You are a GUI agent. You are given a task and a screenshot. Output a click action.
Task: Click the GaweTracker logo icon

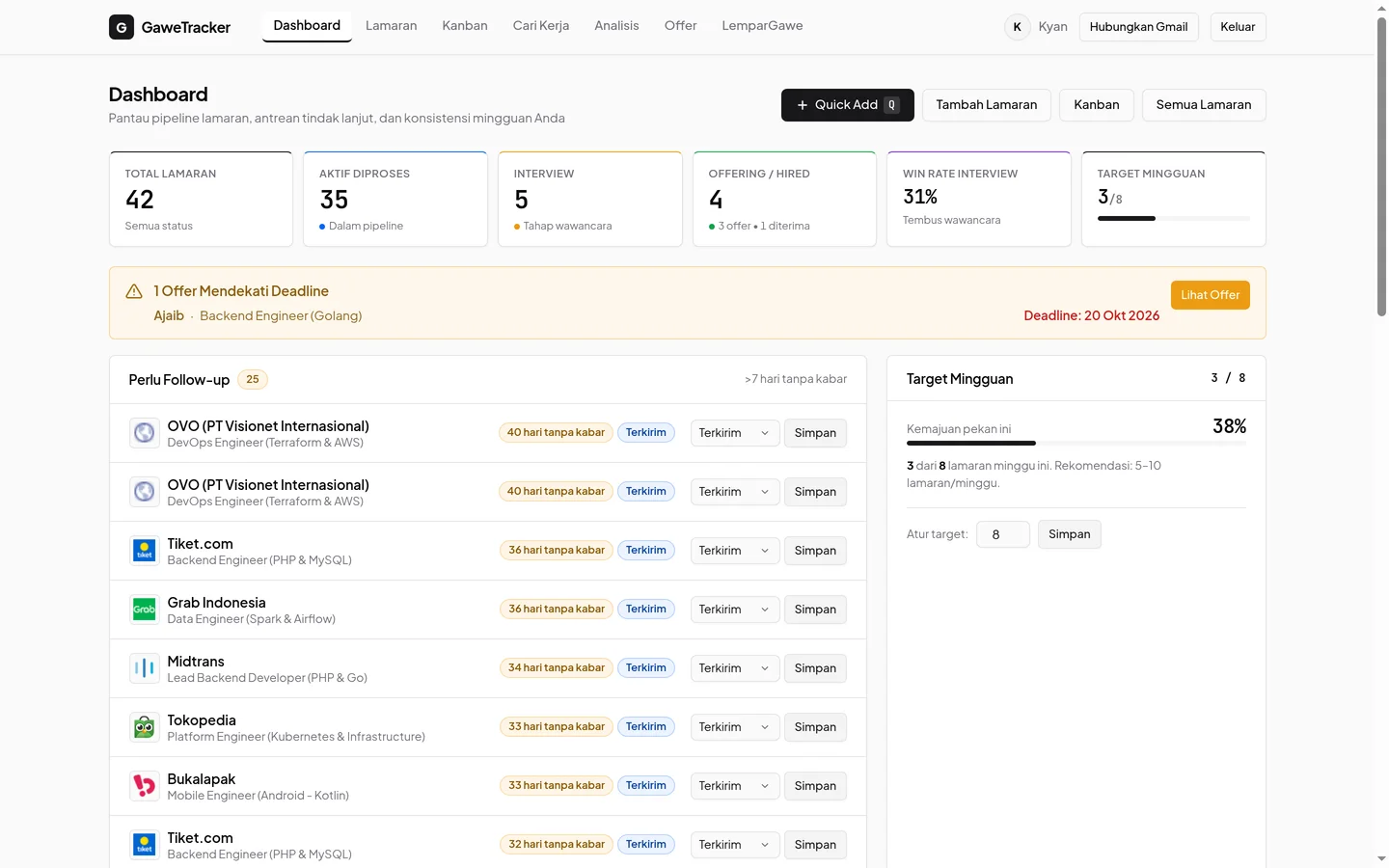(122, 27)
